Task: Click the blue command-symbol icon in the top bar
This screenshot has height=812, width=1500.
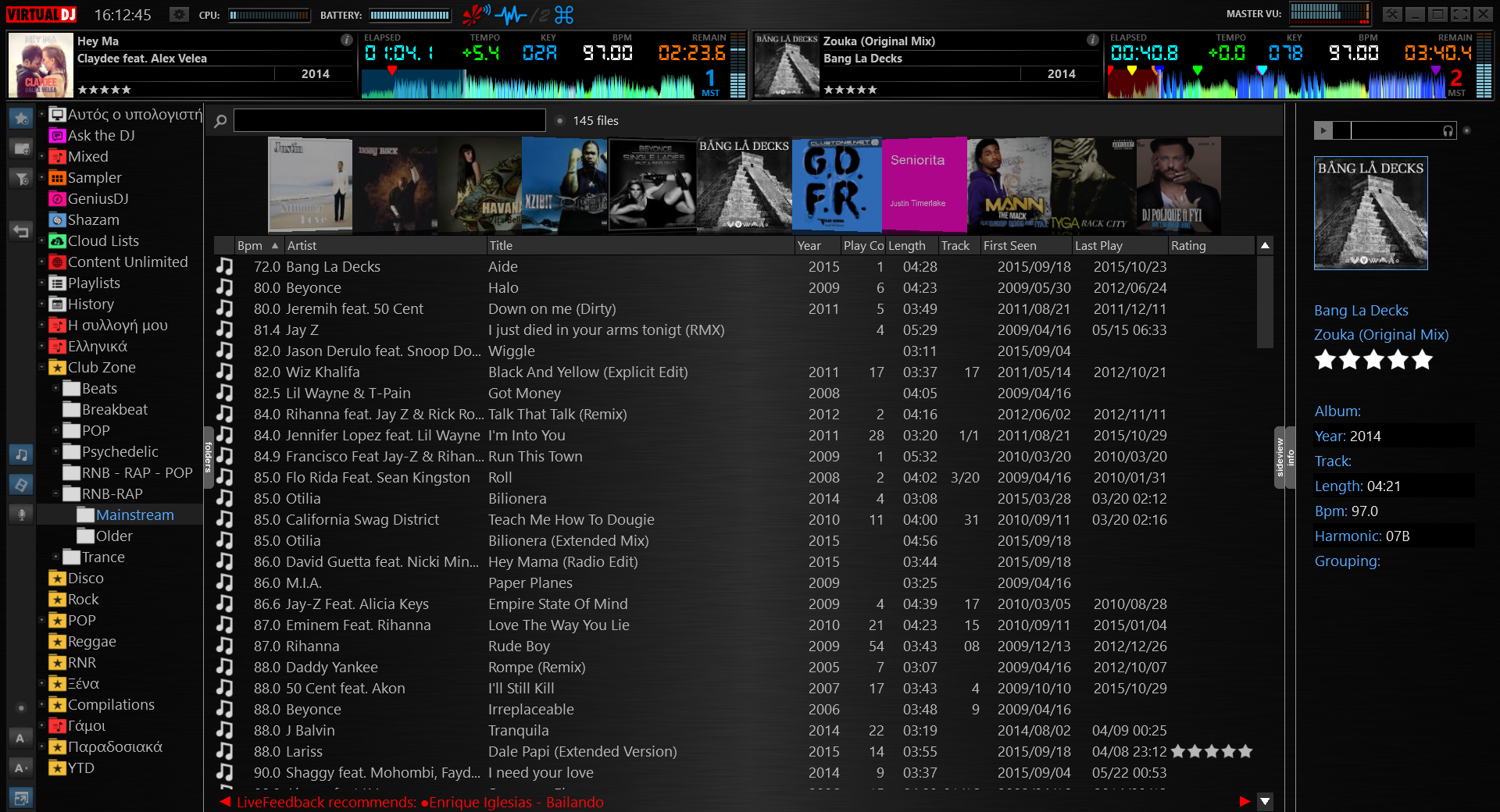Action: 564,15
